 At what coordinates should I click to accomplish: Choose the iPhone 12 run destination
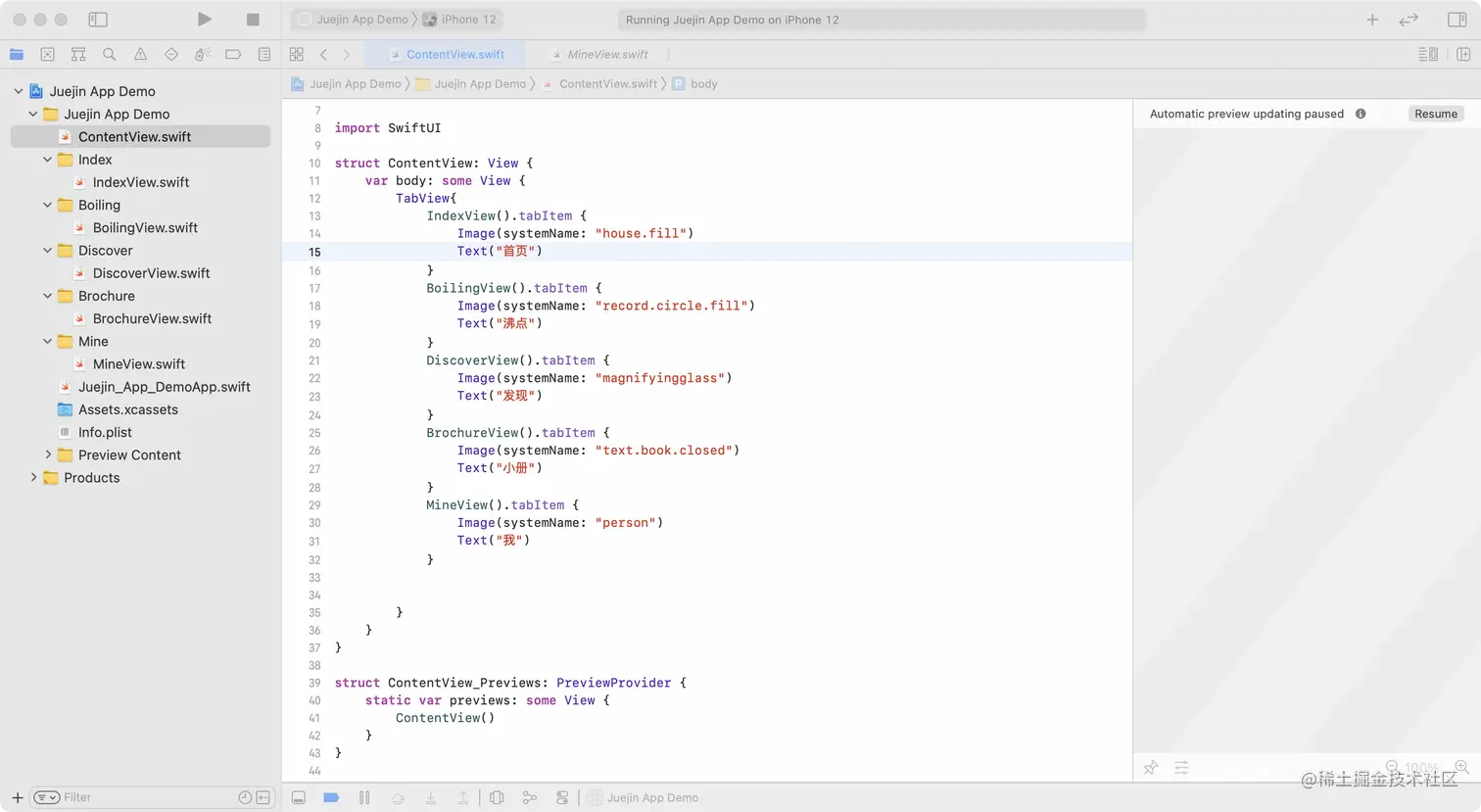point(460,20)
